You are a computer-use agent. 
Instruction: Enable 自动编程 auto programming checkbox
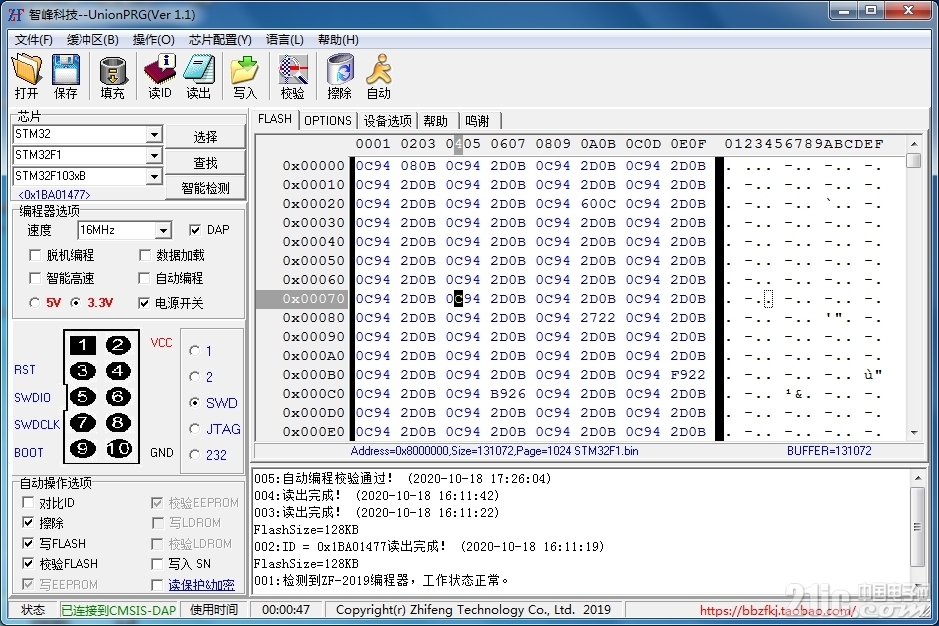(x=144, y=279)
